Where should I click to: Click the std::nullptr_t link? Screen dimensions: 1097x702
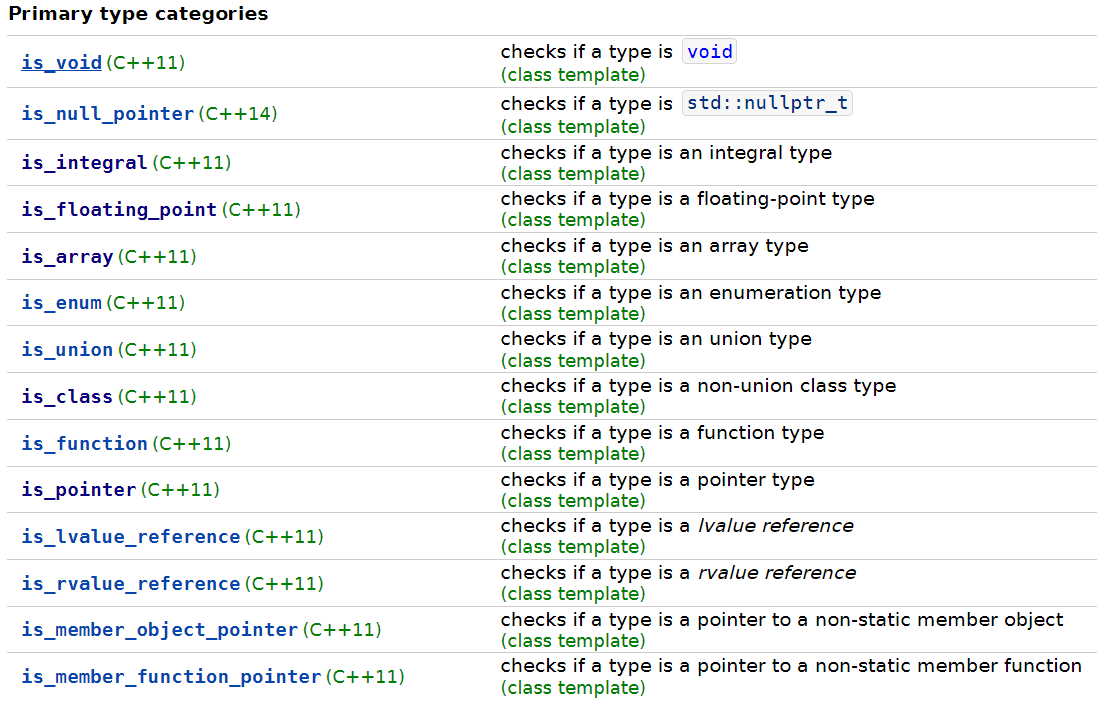767,102
